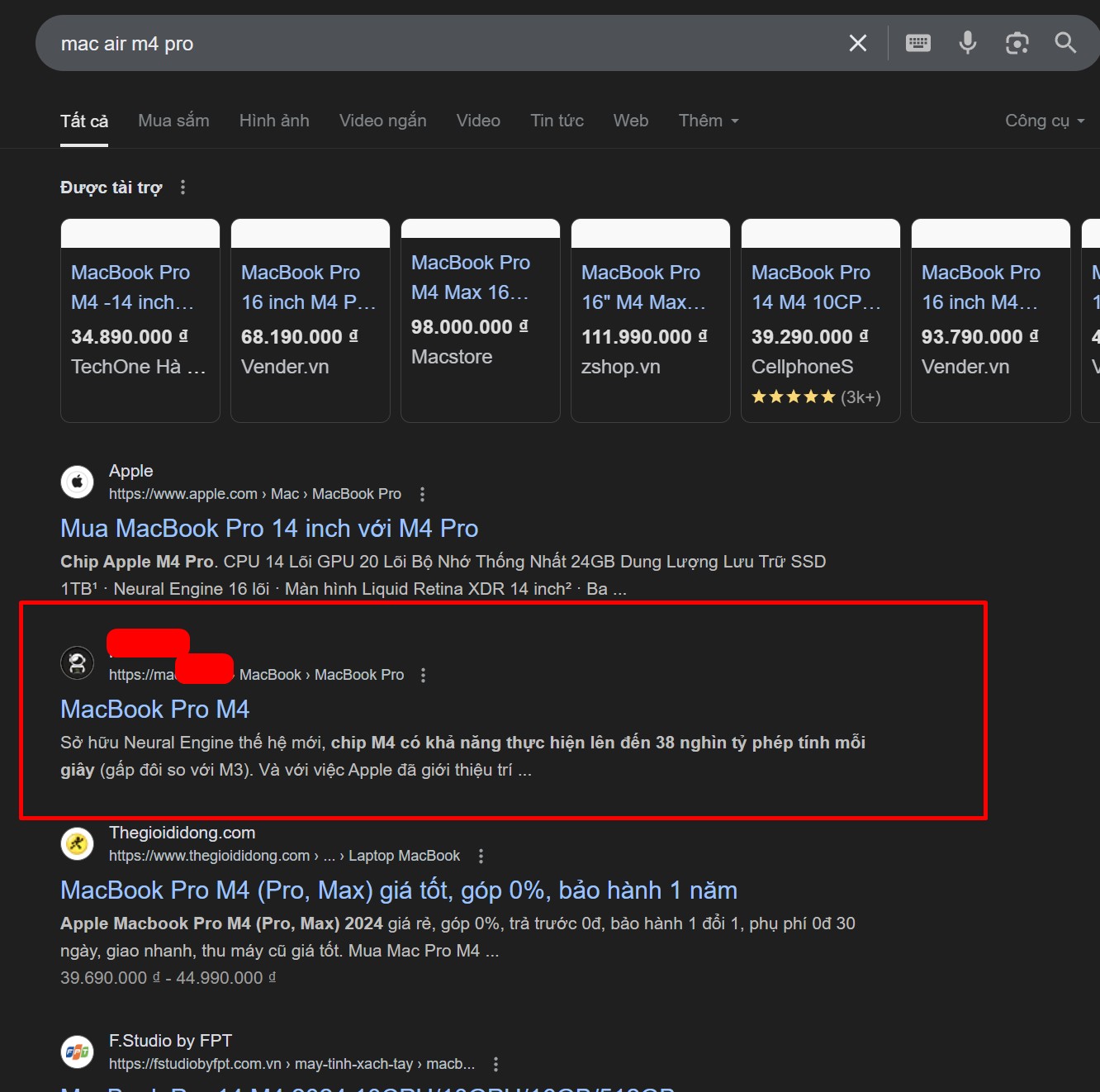Click the Apple site name

tap(130, 471)
